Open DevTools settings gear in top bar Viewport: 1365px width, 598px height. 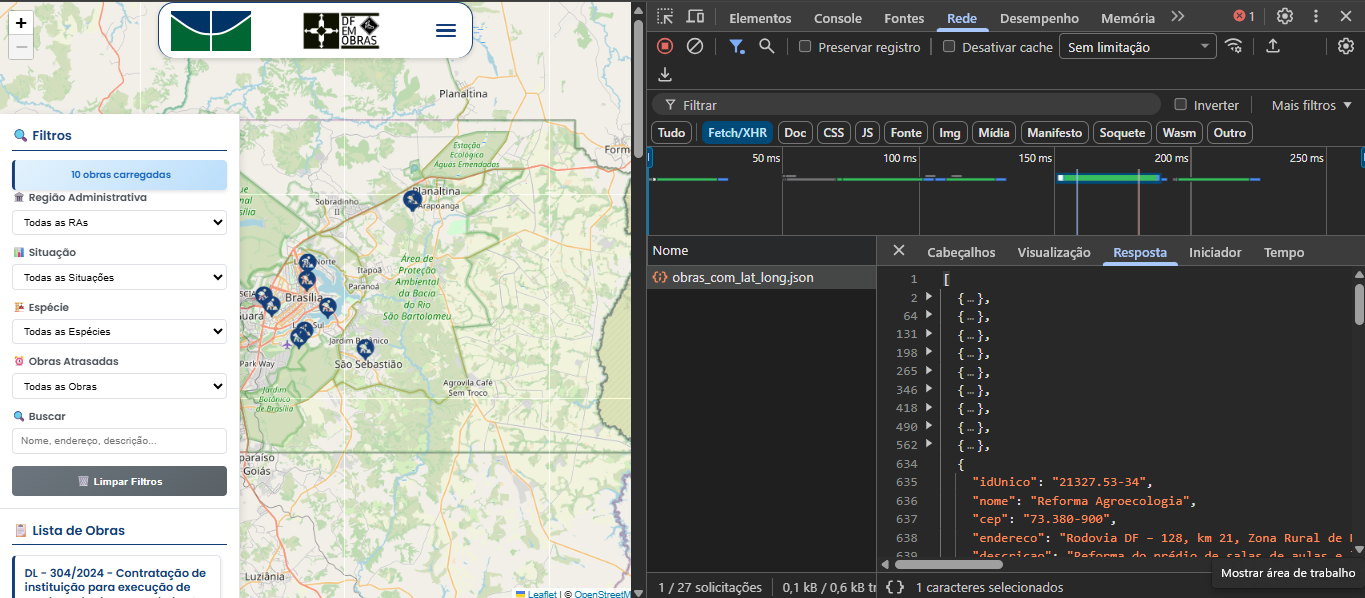pos(1285,17)
